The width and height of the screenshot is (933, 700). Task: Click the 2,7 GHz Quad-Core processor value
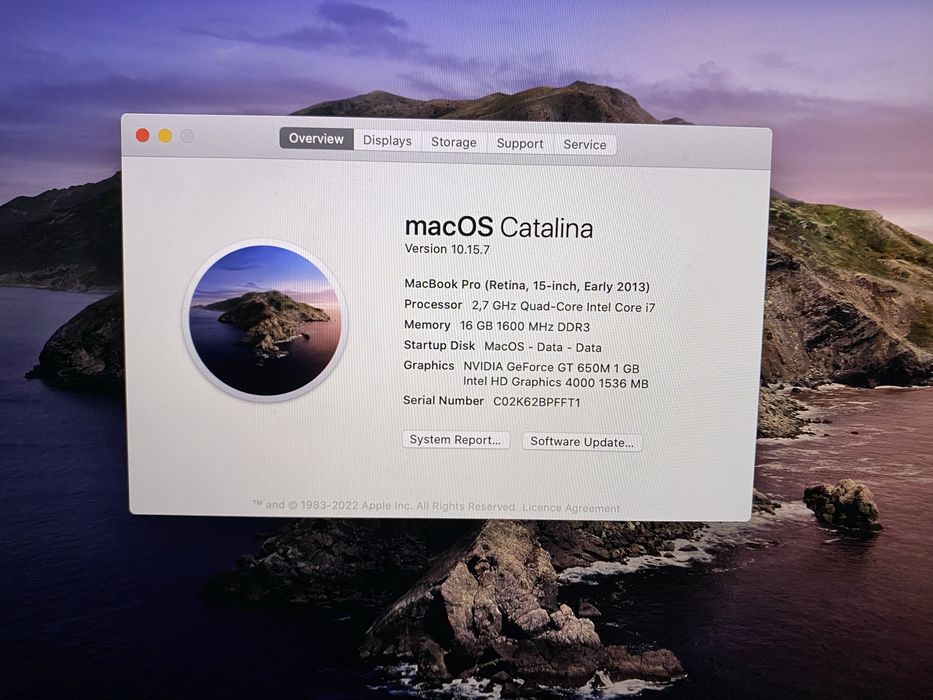563,307
